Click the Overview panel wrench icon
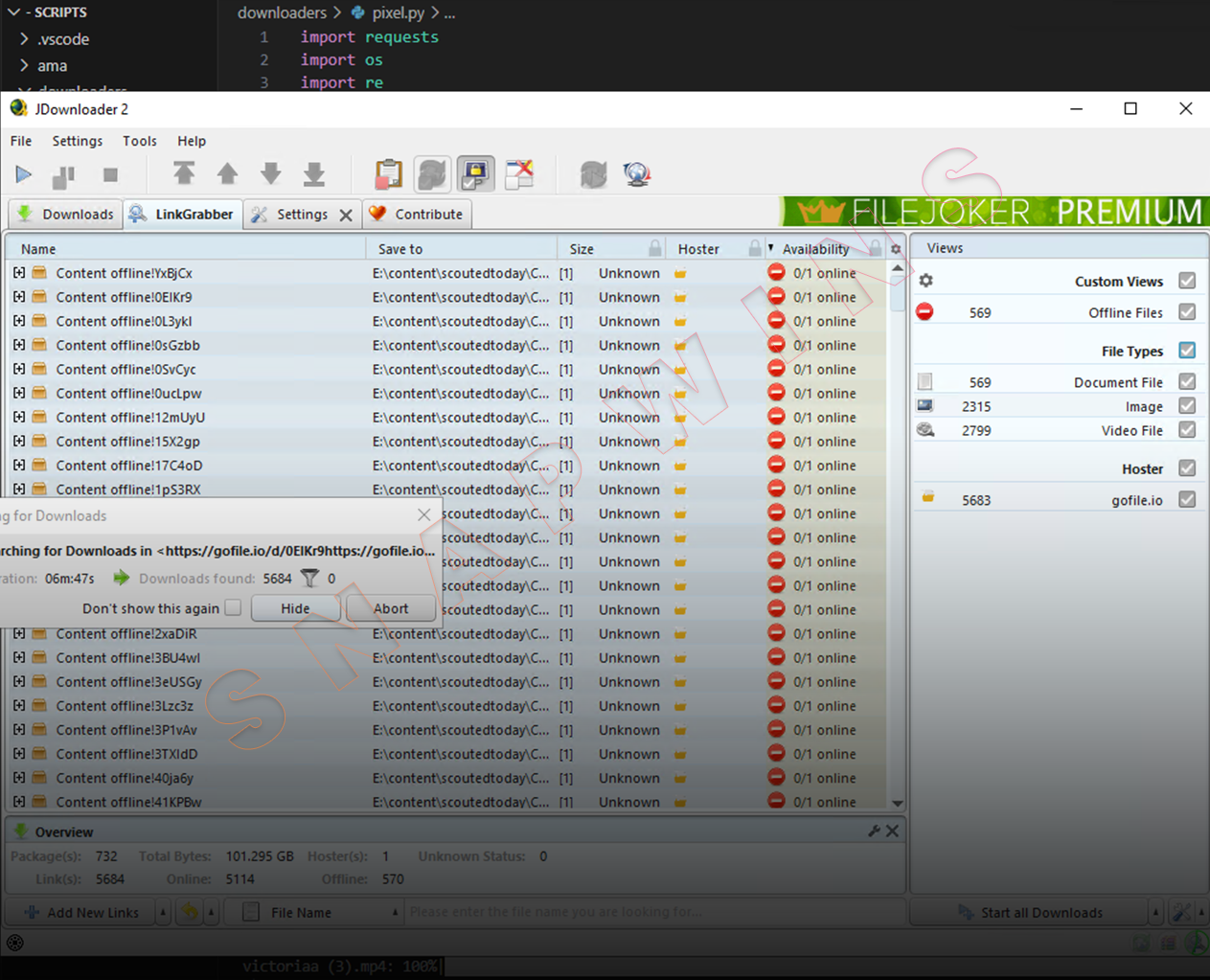Viewport: 1210px width, 980px height. click(x=874, y=832)
